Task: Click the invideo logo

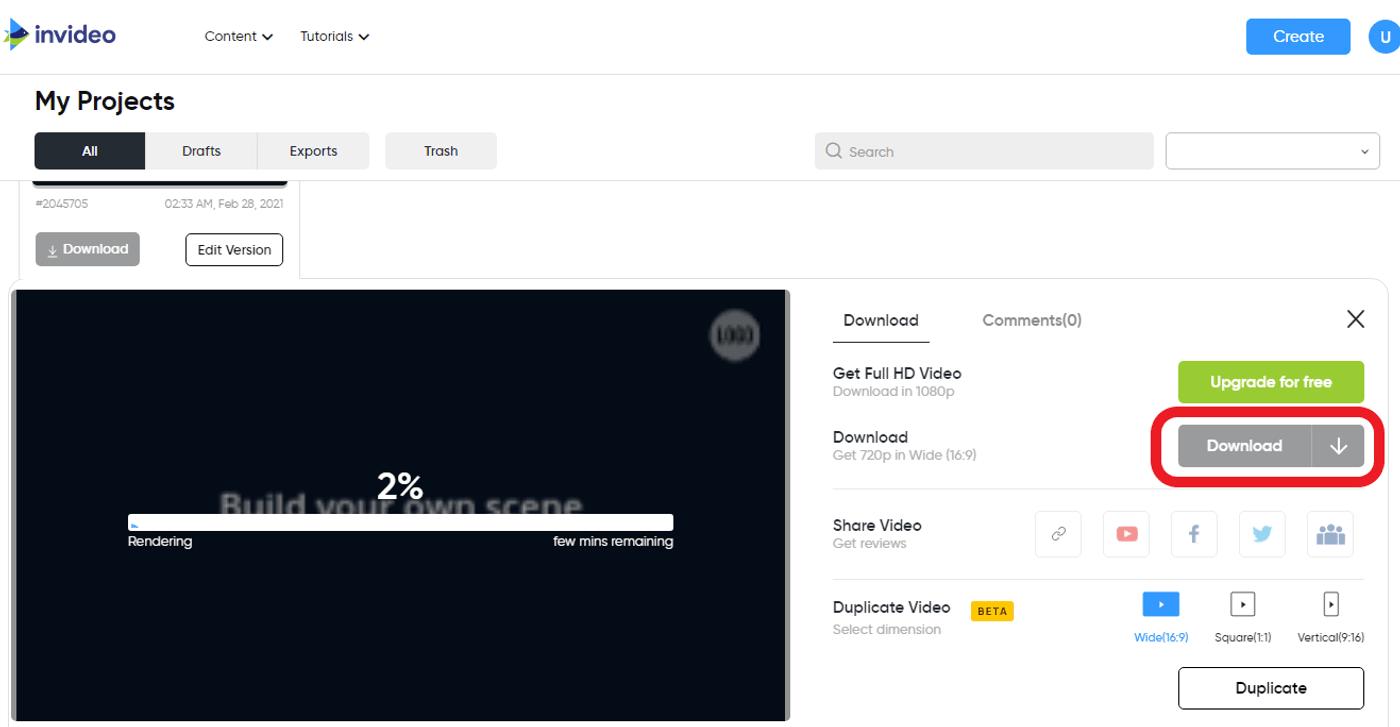Action: pos(60,35)
